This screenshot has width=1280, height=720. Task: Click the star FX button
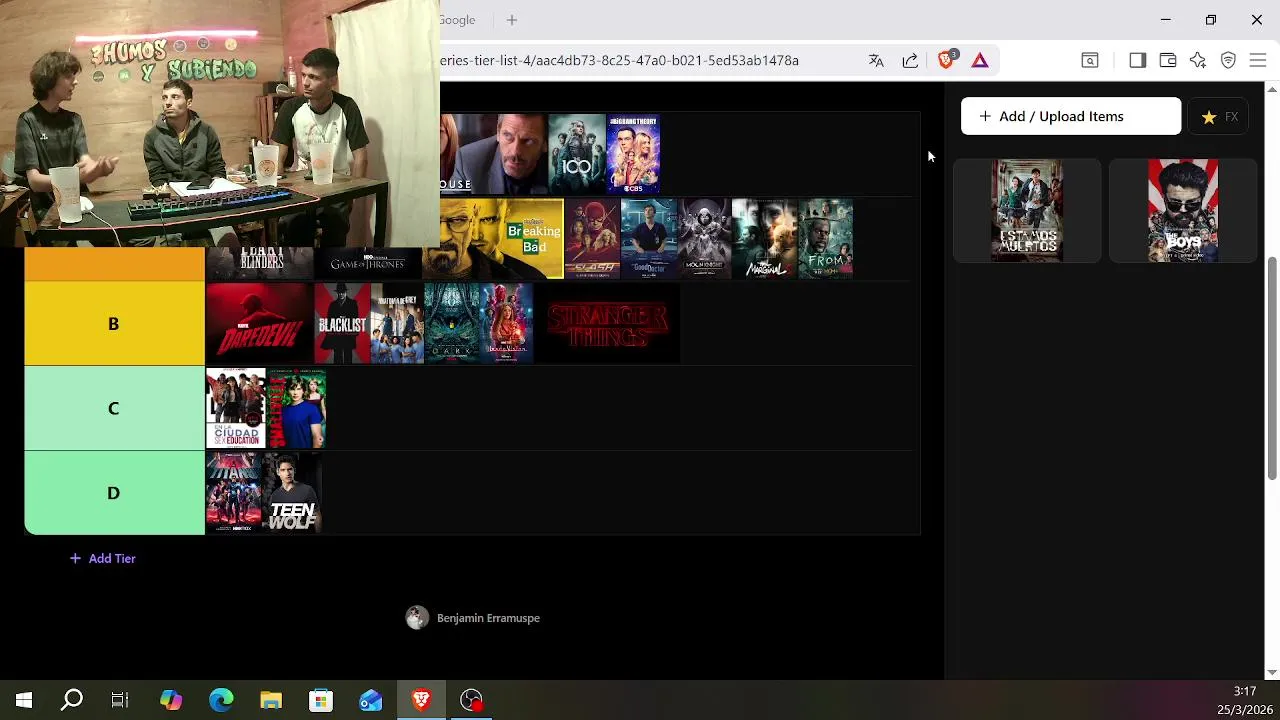click(1220, 117)
